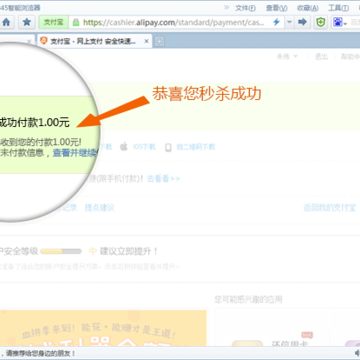Click the account security level progress bar

61,251
